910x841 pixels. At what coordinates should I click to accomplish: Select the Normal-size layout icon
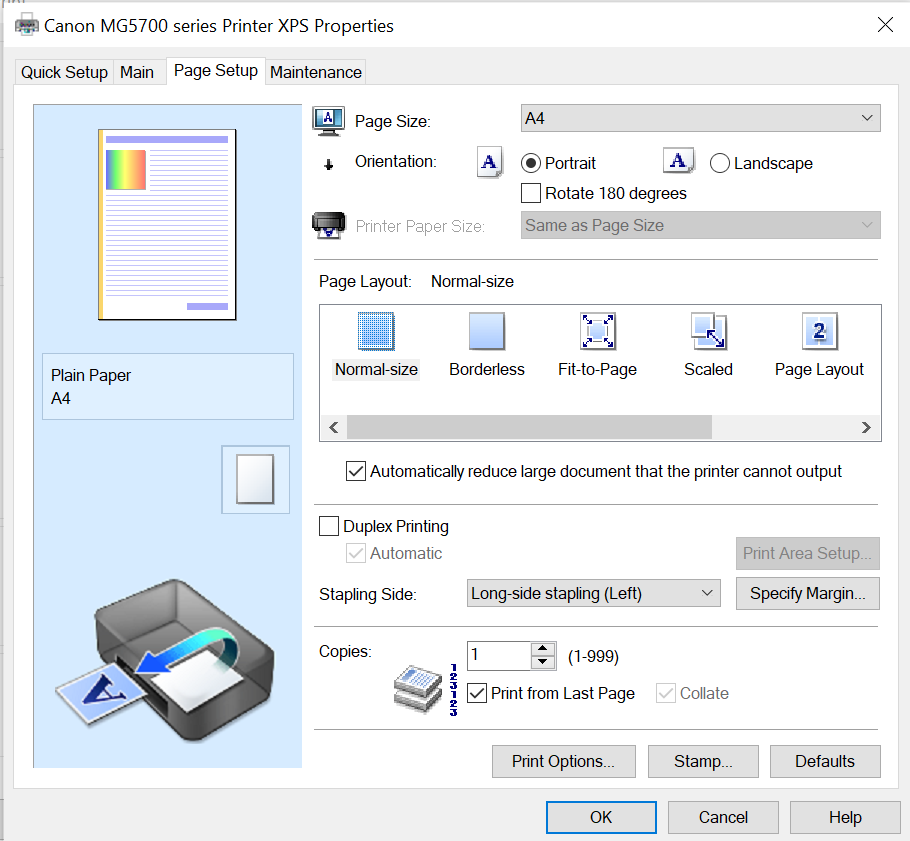[376, 331]
